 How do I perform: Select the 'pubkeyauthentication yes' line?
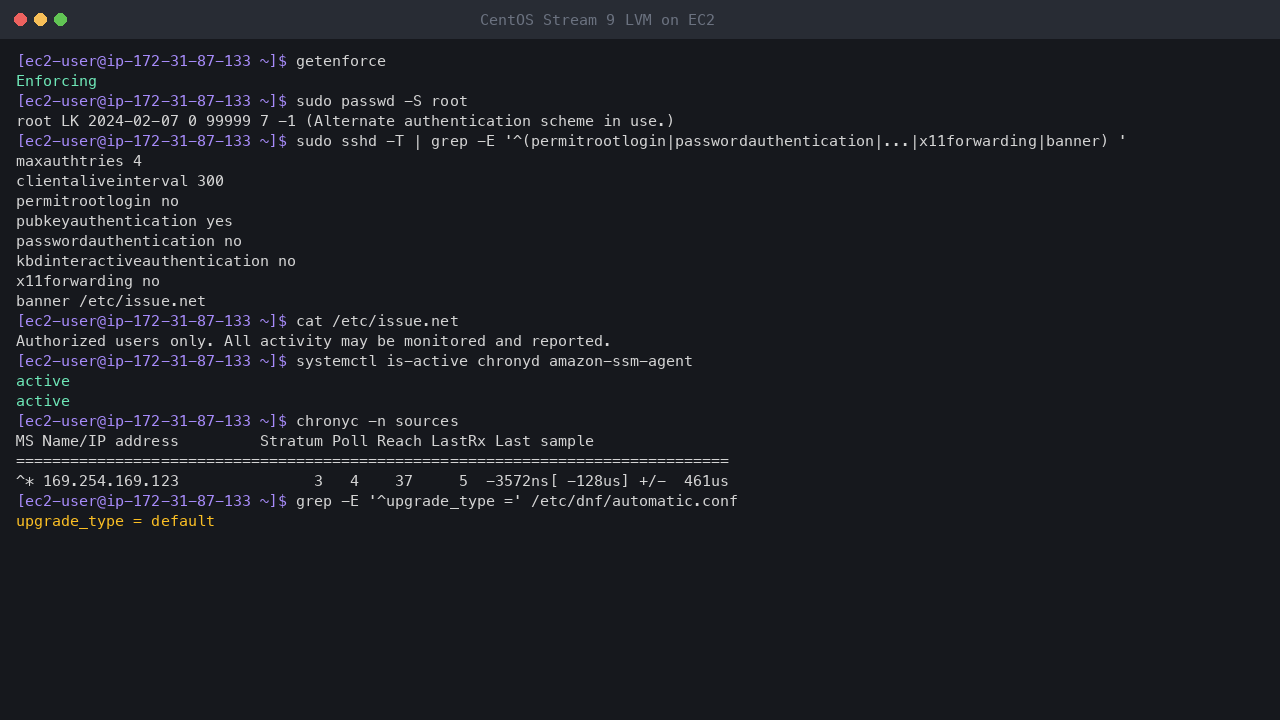coord(124,221)
